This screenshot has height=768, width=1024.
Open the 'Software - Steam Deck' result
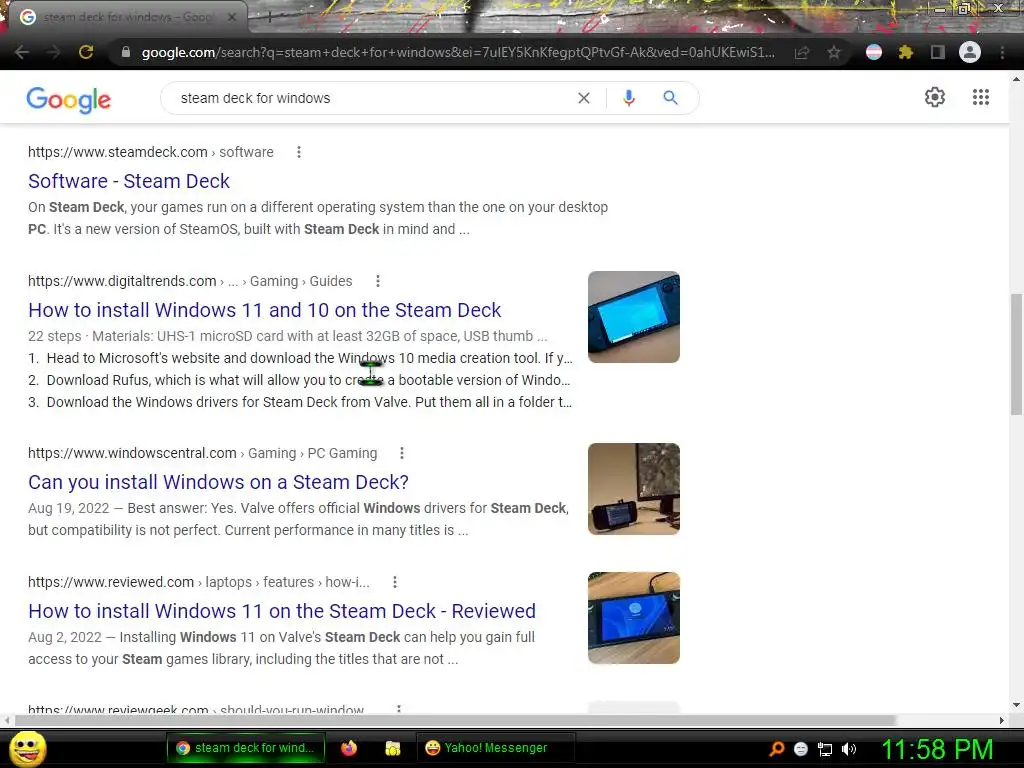pyautogui.click(x=129, y=181)
